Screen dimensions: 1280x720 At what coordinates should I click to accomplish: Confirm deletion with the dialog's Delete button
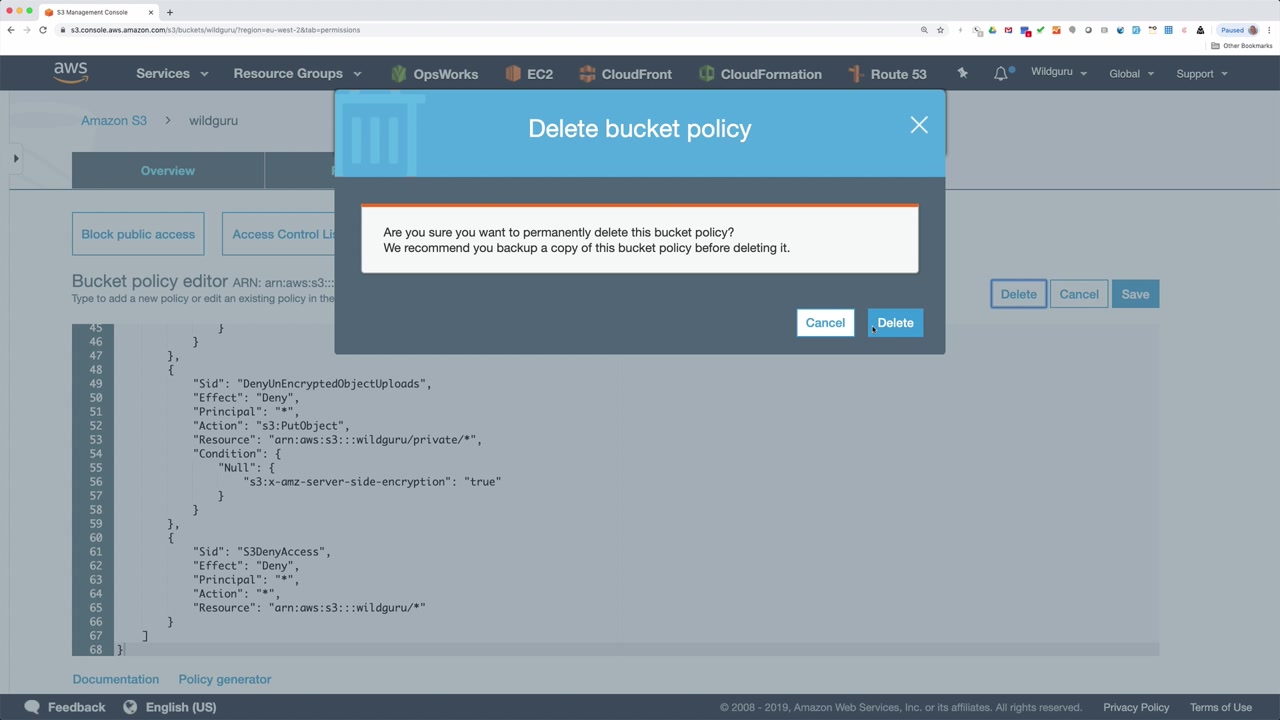(x=895, y=323)
